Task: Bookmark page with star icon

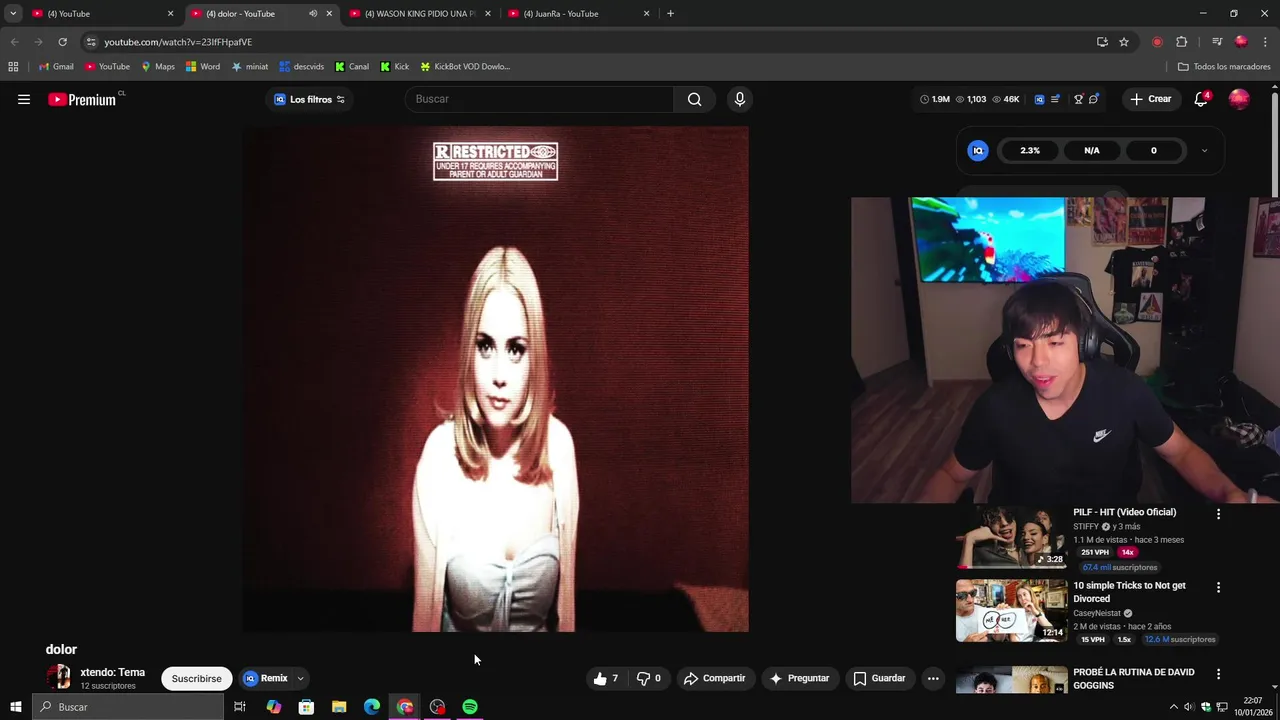Action: 1124,42
